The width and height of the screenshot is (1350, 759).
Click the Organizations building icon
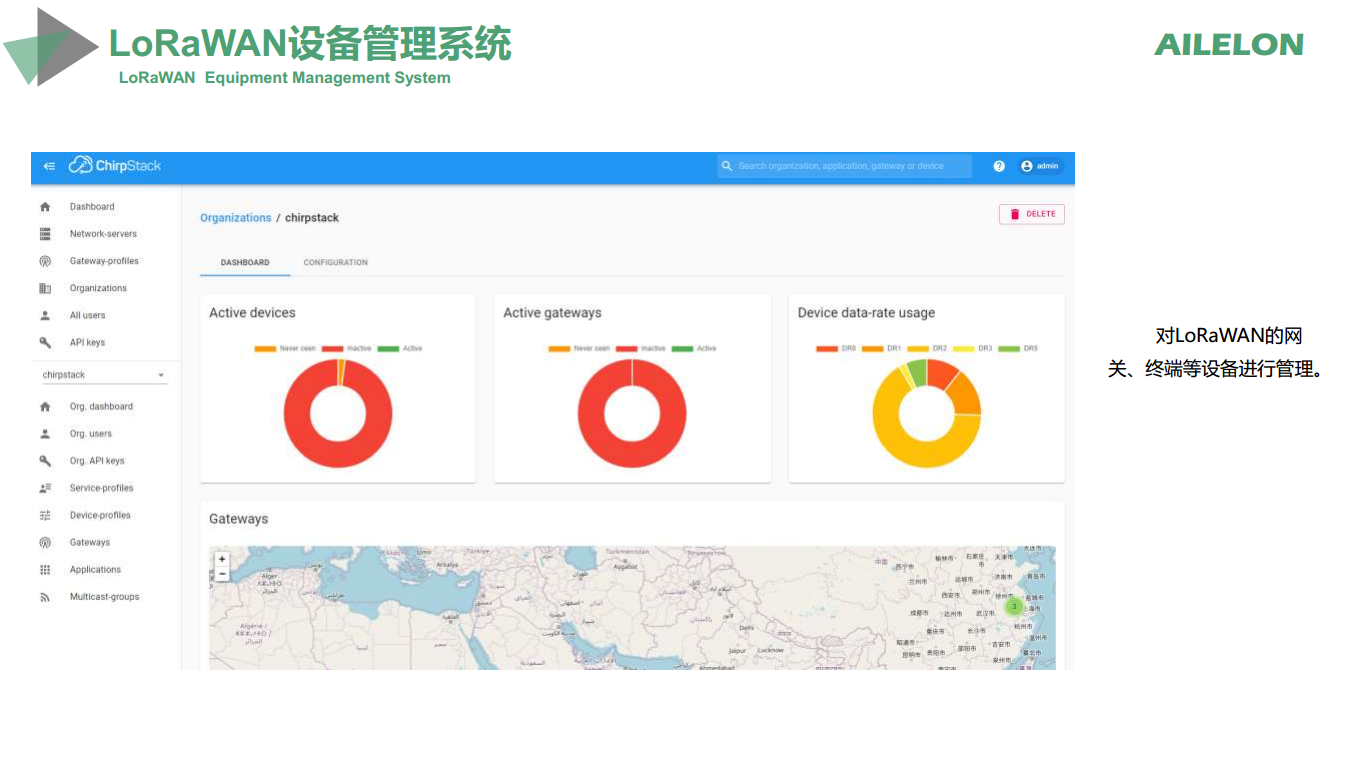[45, 288]
